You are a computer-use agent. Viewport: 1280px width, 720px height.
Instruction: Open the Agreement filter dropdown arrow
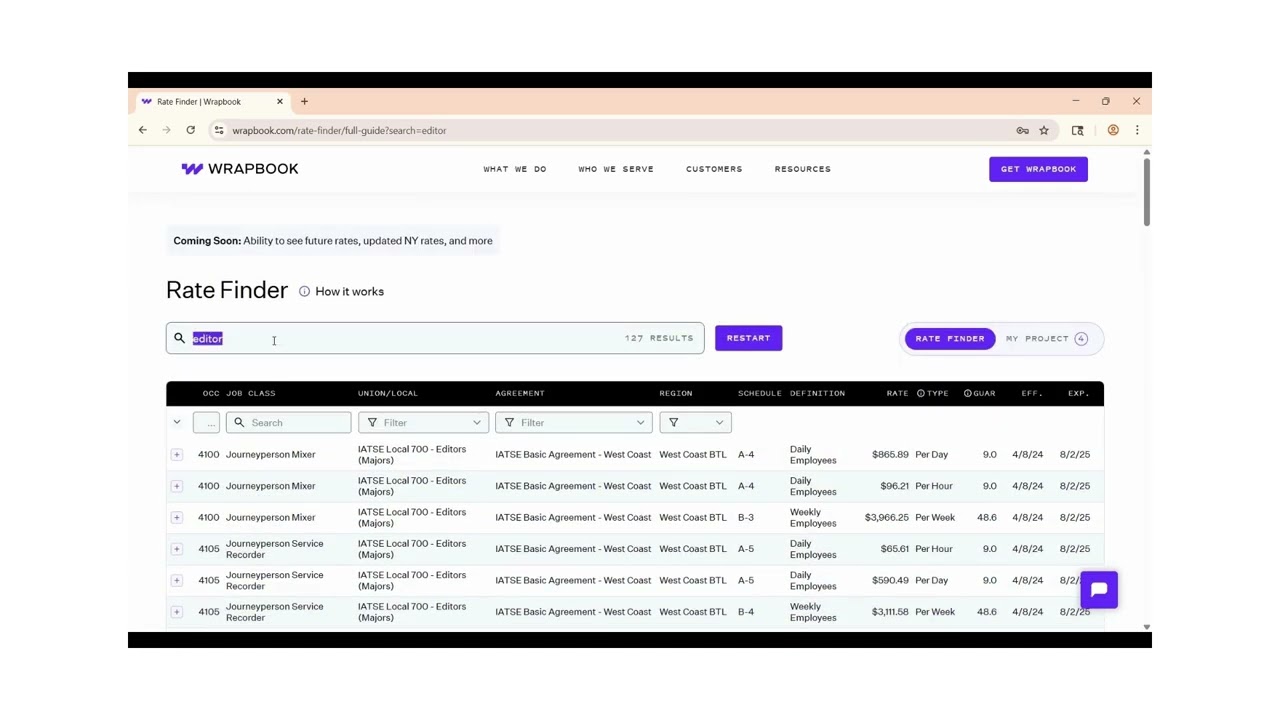click(x=641, y=423)
